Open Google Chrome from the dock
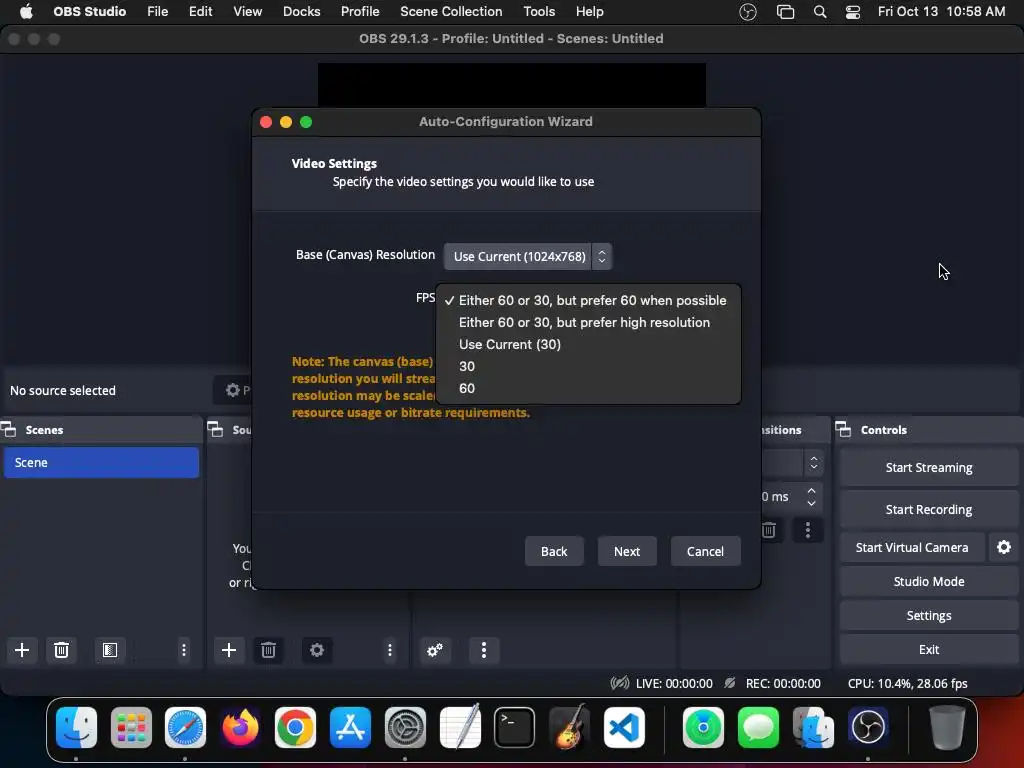This screenshot has width=1024, height=768. click(295, 727)
